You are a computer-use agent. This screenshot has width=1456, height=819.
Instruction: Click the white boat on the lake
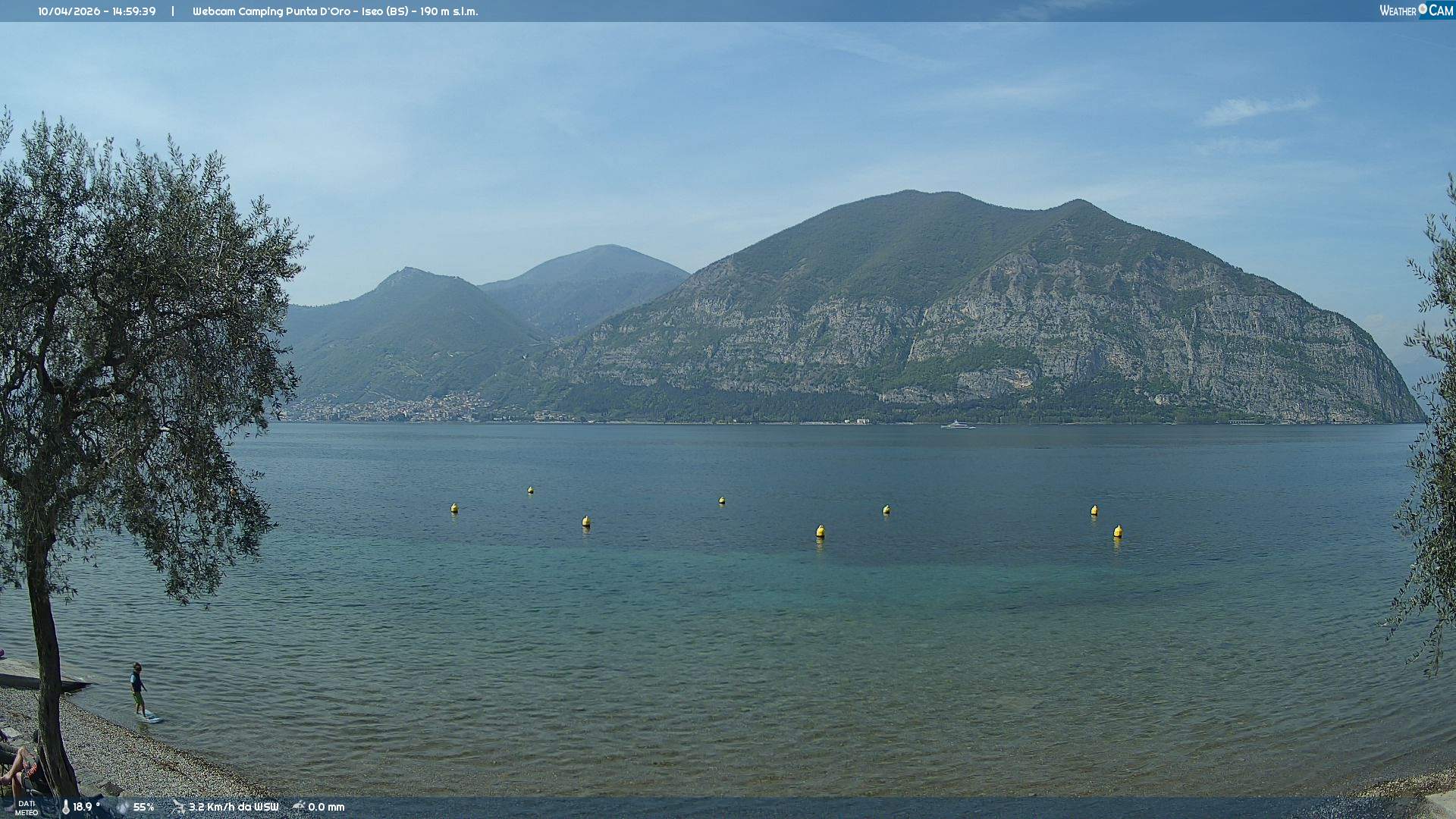coord(958,425)
